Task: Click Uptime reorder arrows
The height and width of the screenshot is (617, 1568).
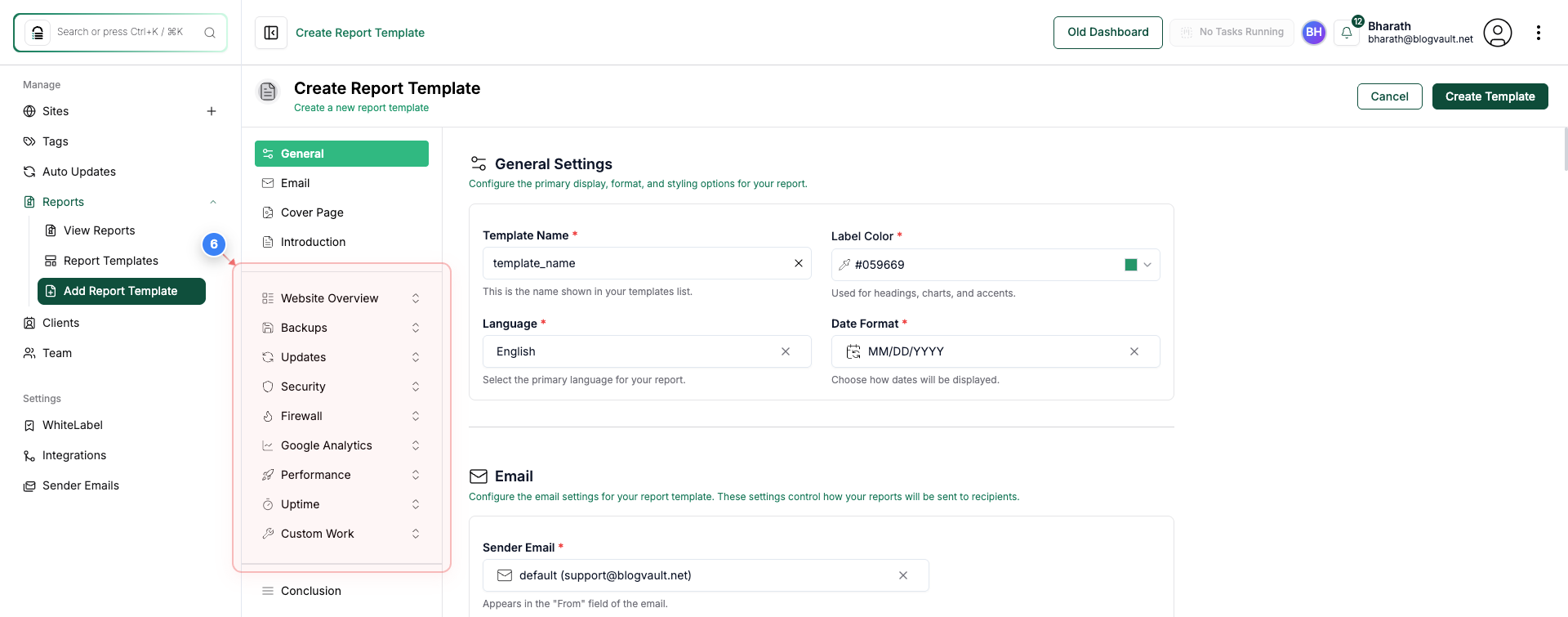Action: click(x=416, y=504)
